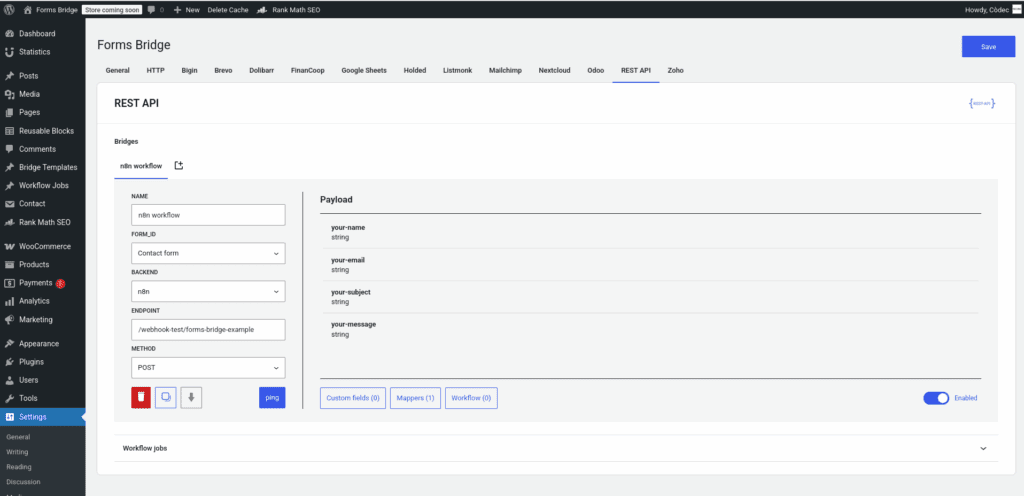Open the Bridge Templates sidebar item
This screenshot has height=496, width=1024.
coord(42,167)
